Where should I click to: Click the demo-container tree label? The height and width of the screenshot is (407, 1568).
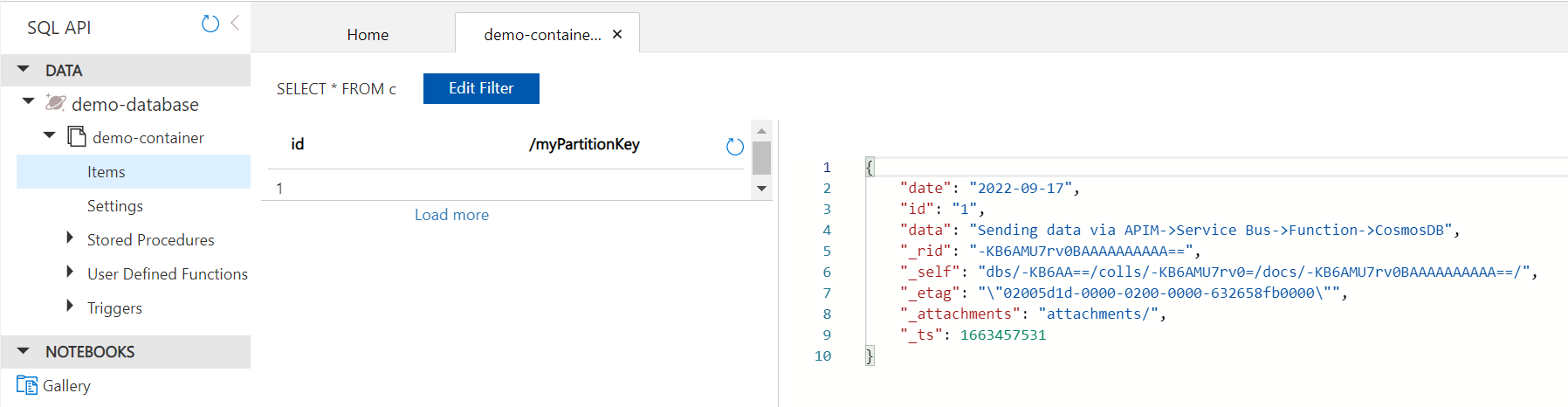click(x=148, y=138)
